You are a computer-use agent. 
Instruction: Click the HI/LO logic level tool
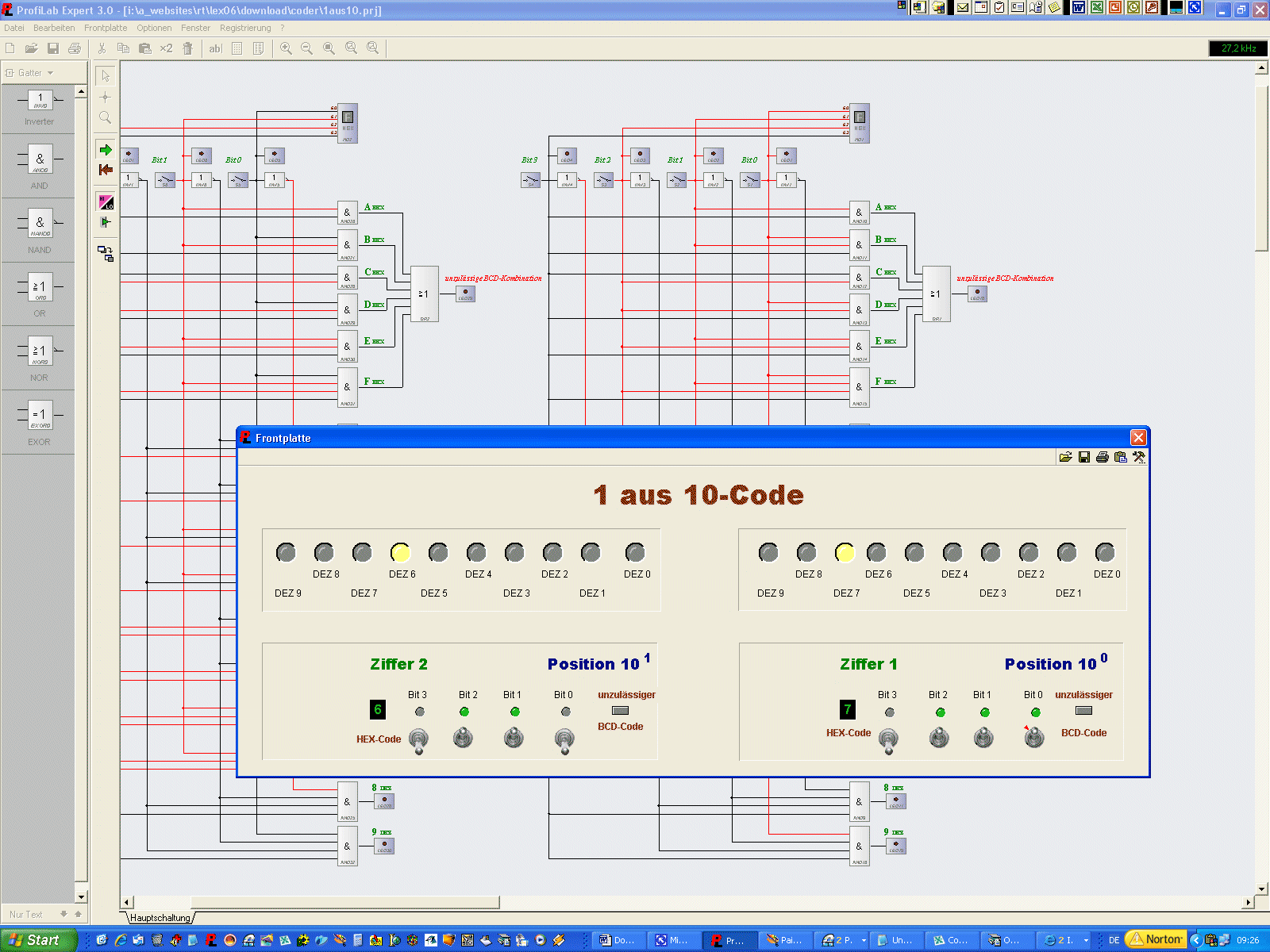coord(106,202)
